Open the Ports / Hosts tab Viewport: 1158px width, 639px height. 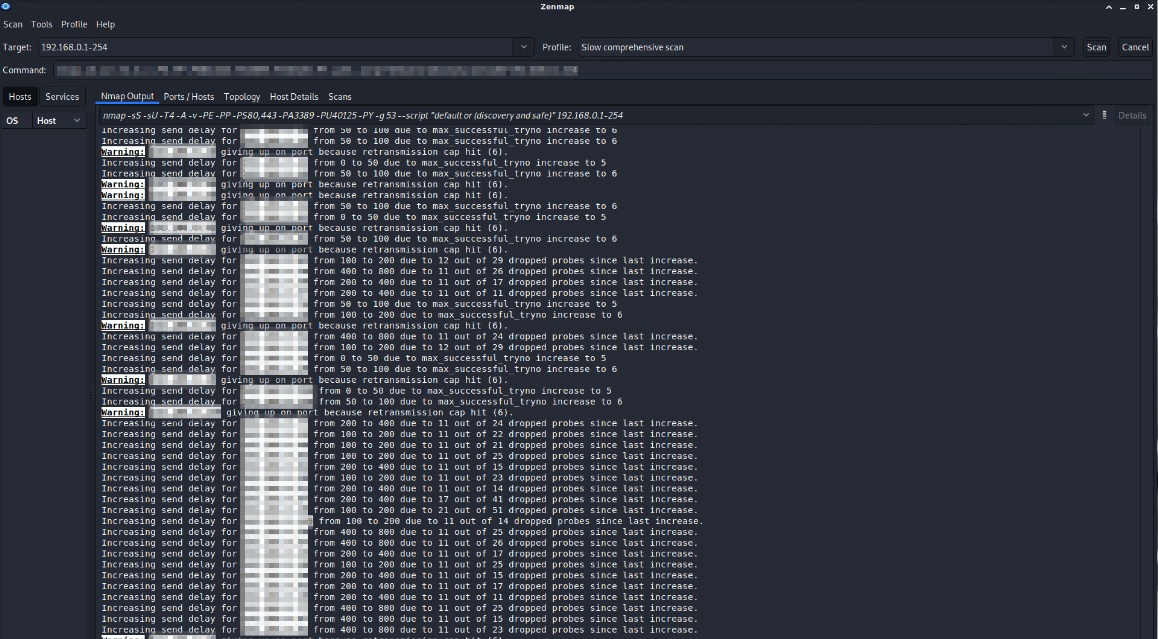[189, 97]
